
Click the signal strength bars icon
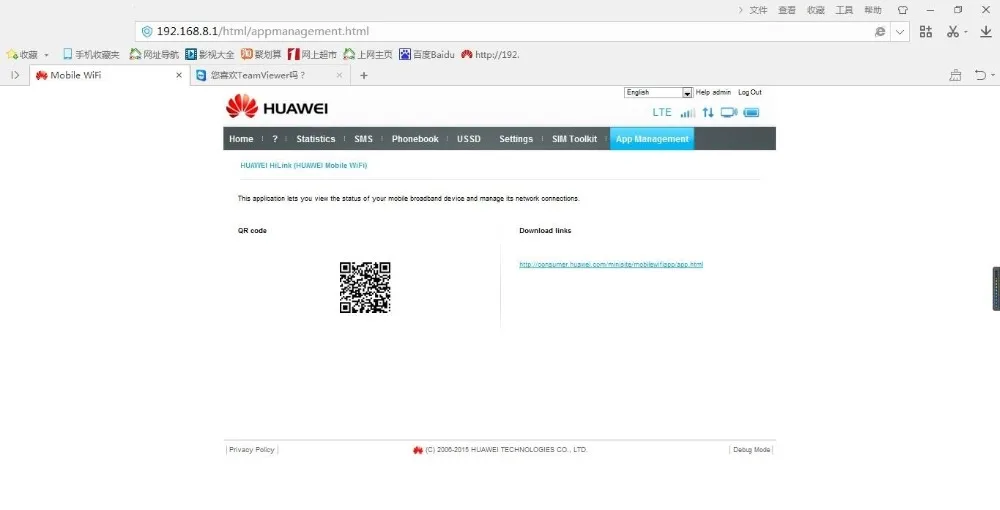tap(688, 113)
